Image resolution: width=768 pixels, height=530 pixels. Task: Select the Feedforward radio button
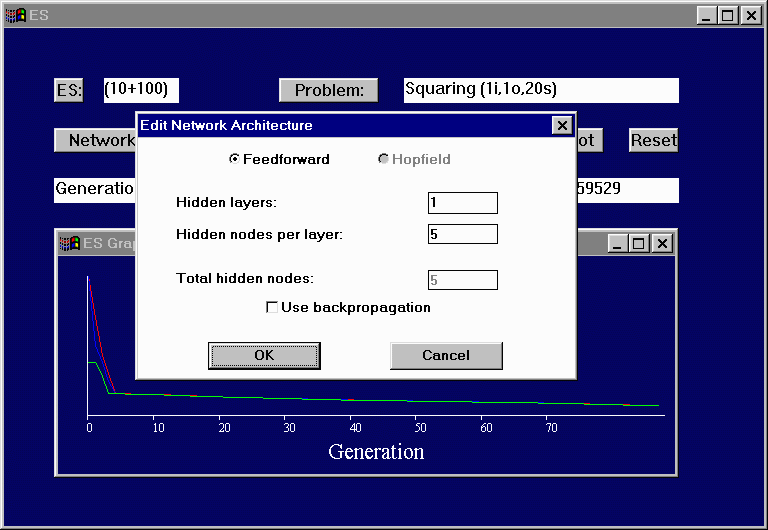[234, 159]
